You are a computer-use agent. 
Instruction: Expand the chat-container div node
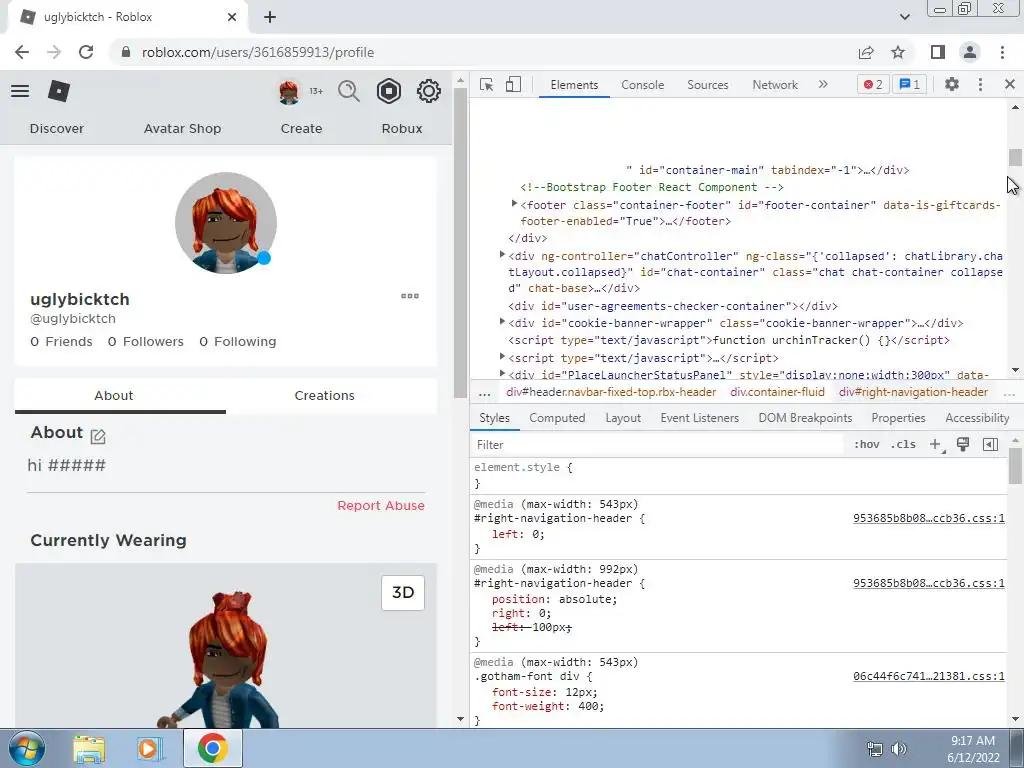502,255
